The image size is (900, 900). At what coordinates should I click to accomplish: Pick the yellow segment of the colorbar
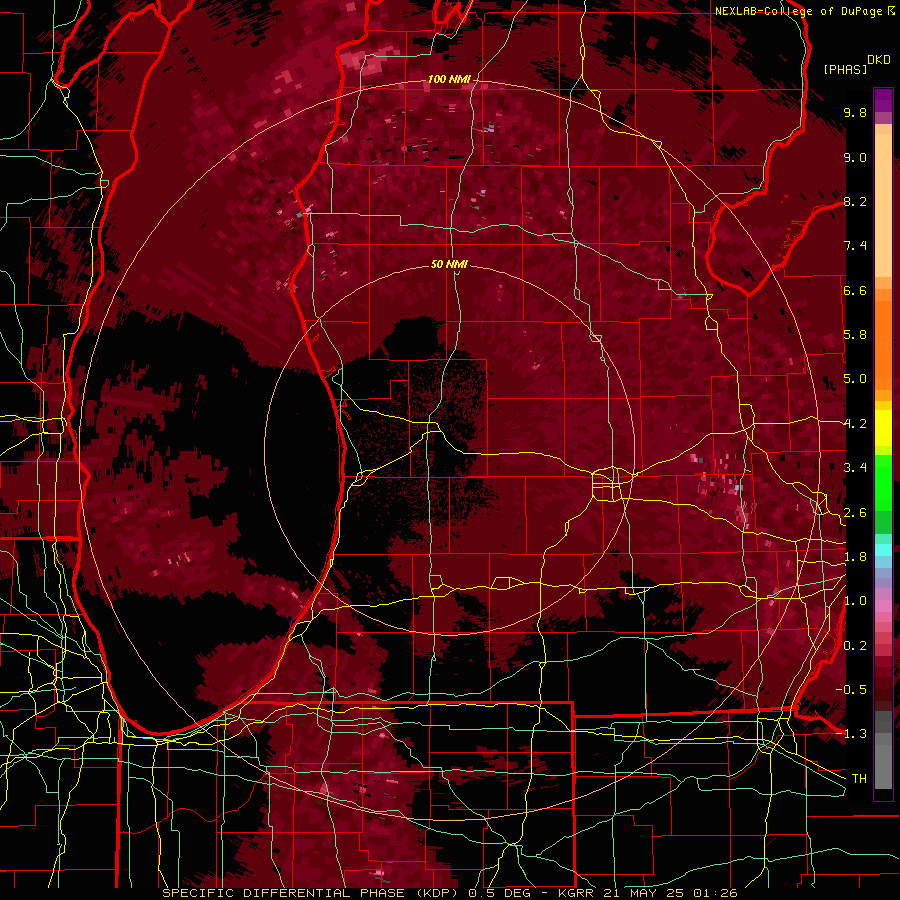883,428
